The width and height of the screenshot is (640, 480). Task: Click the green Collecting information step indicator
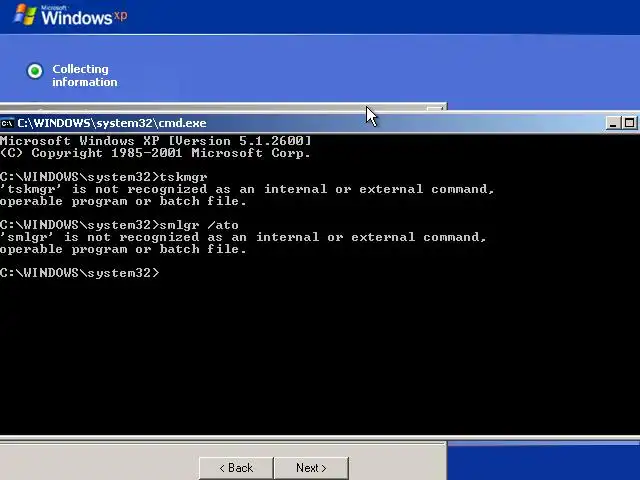coord(35,71)
